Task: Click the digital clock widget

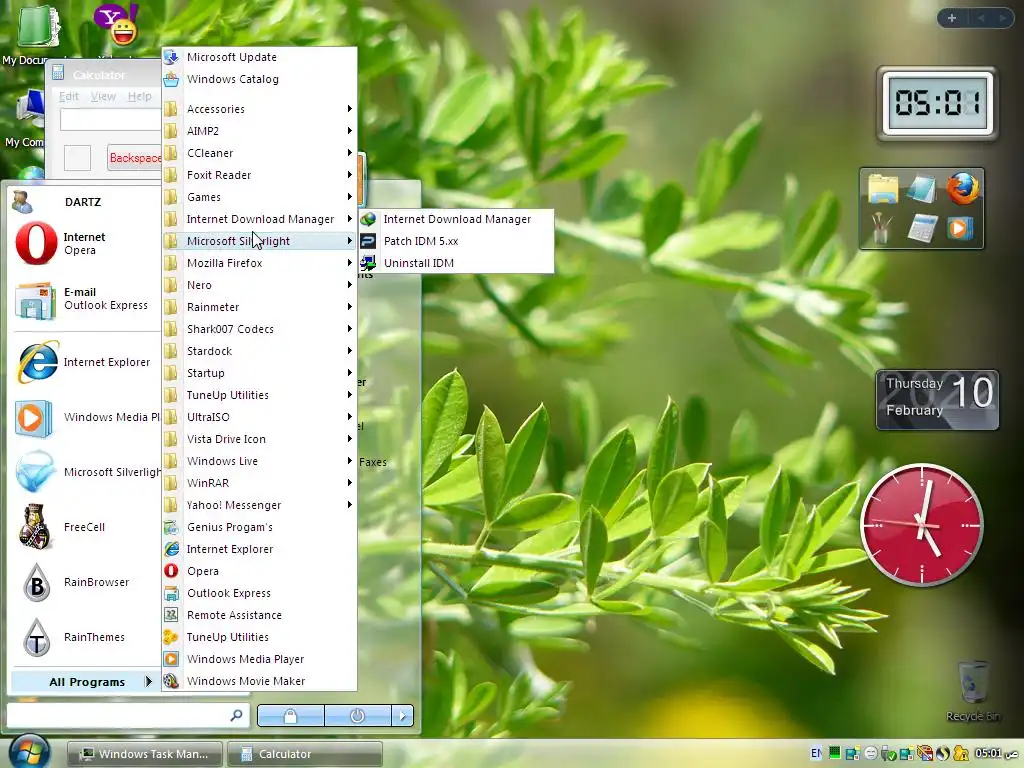Action: click(x=937, y=103)
